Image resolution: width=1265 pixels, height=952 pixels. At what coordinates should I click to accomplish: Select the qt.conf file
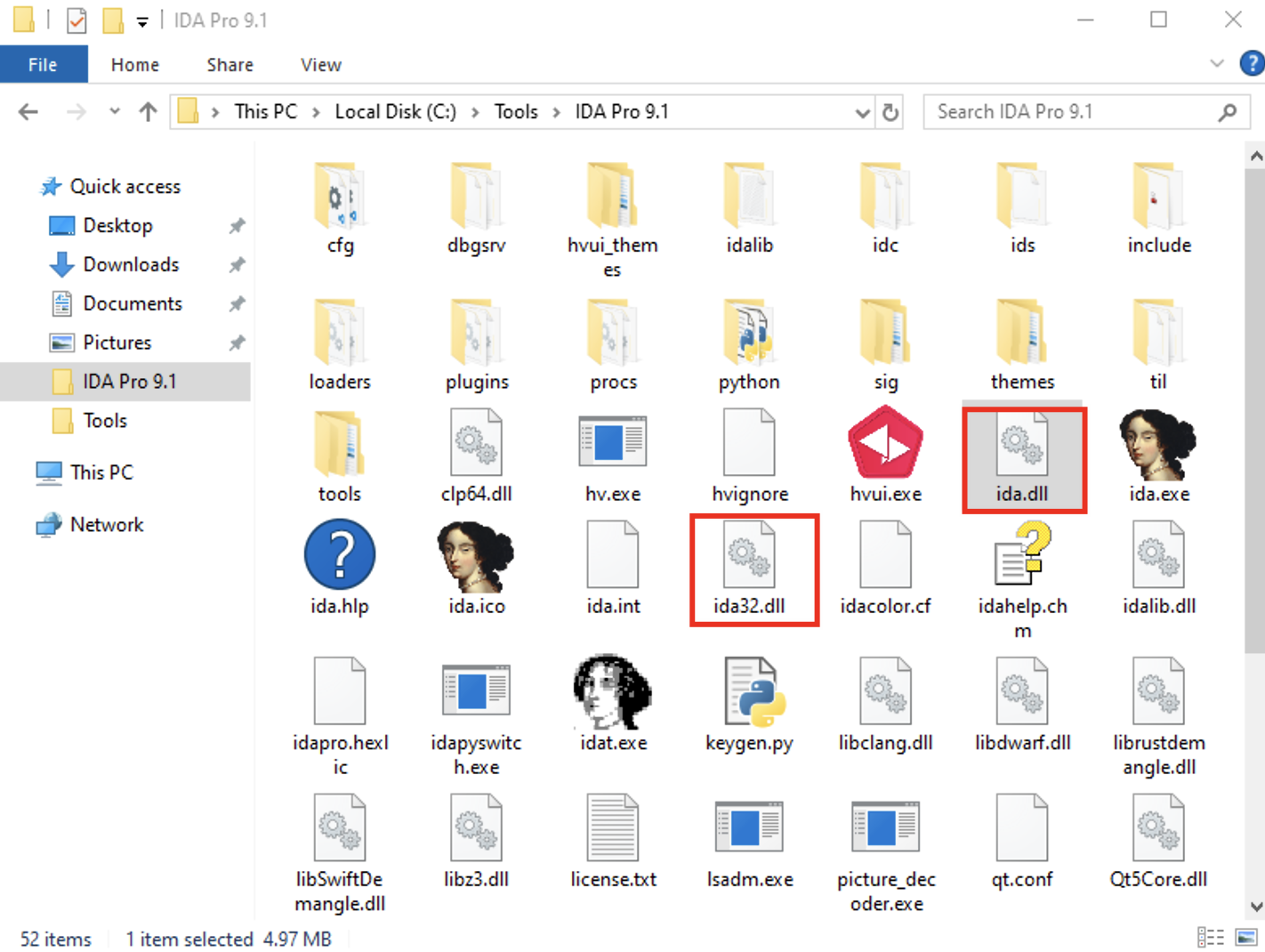point(1022,841)
